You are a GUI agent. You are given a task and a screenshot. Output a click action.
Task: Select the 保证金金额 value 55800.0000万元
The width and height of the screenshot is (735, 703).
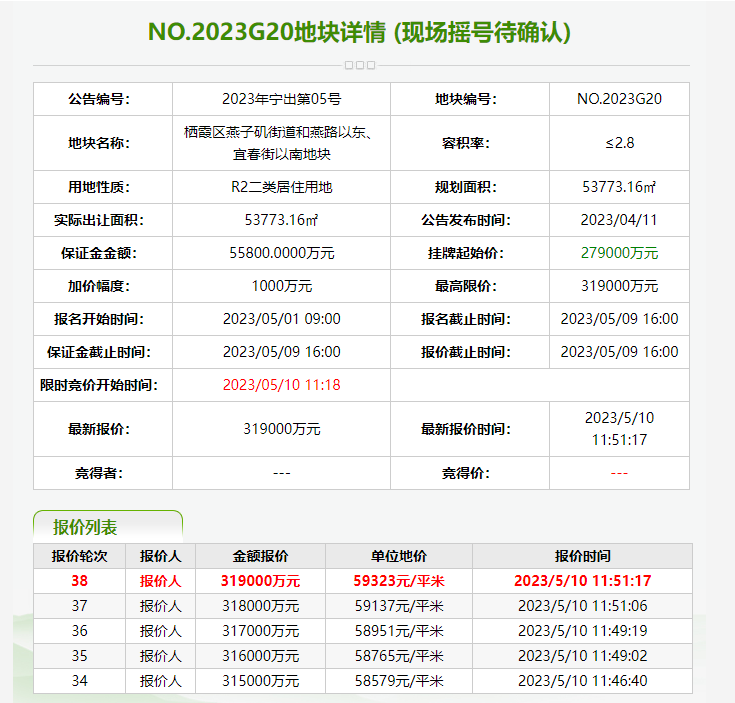point(281,253)
